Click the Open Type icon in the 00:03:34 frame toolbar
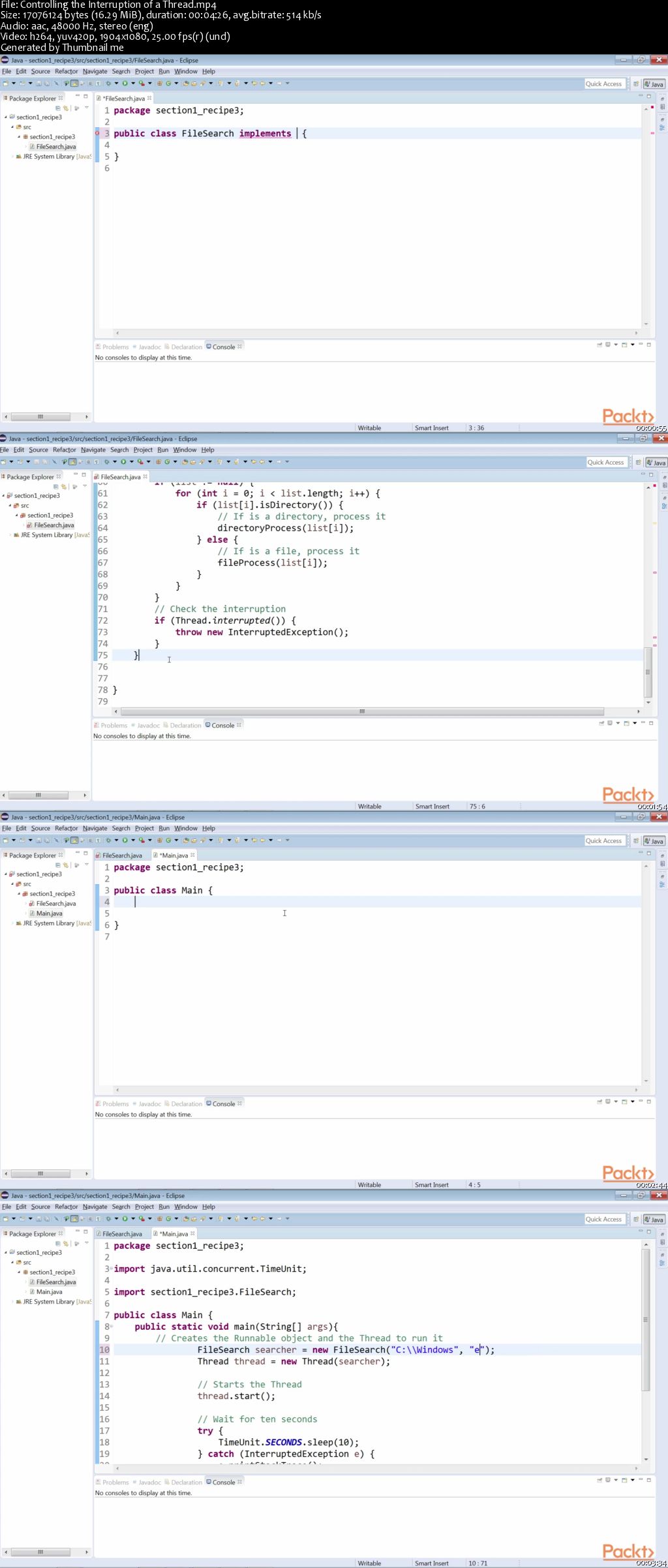This screenshot has width=668, height=1568. 186,1219
